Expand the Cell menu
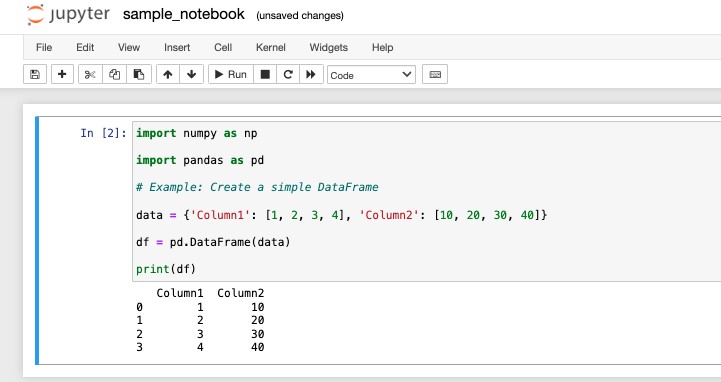 coord(223,47)
